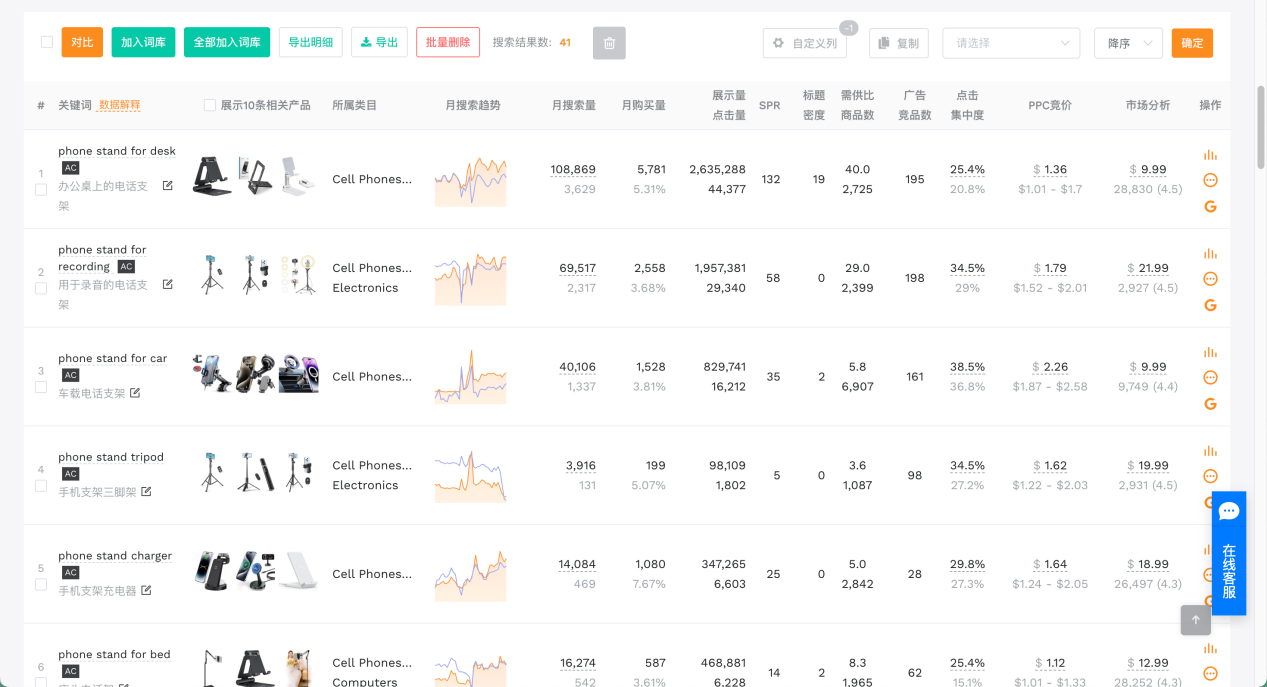Click the 批量删除 batch delete button
The width and height of the screenshot is (1267, 687).
(447, 42)
